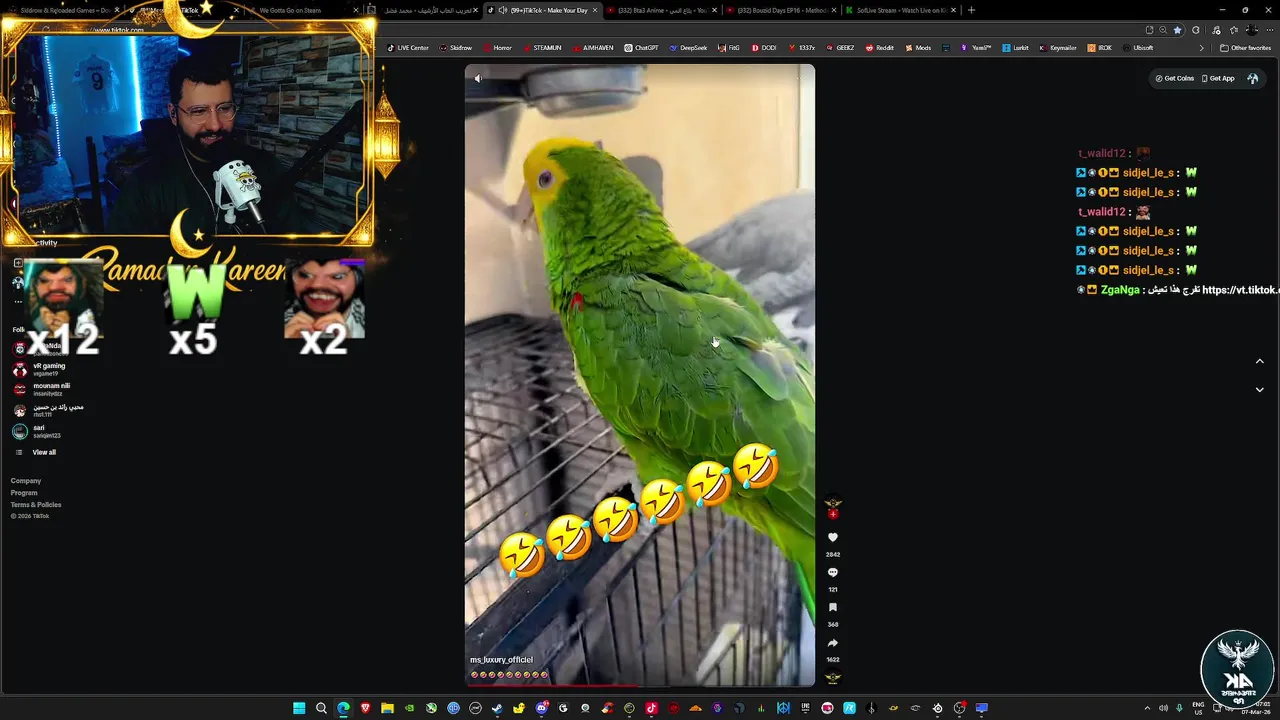Expand the Company footer section

click(26, 481)
